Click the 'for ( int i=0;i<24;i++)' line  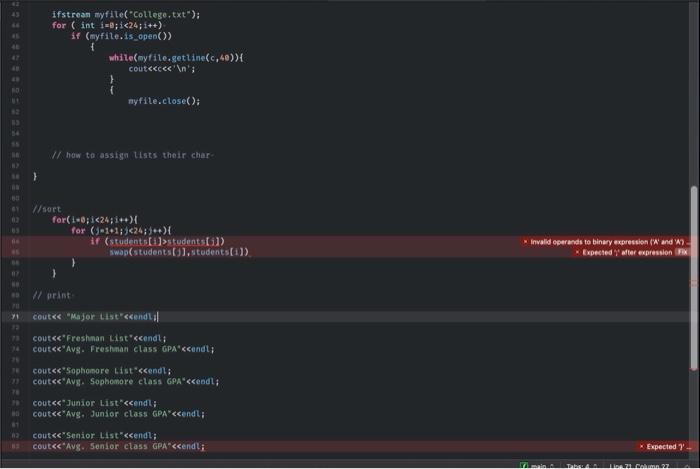coord(107,25)
